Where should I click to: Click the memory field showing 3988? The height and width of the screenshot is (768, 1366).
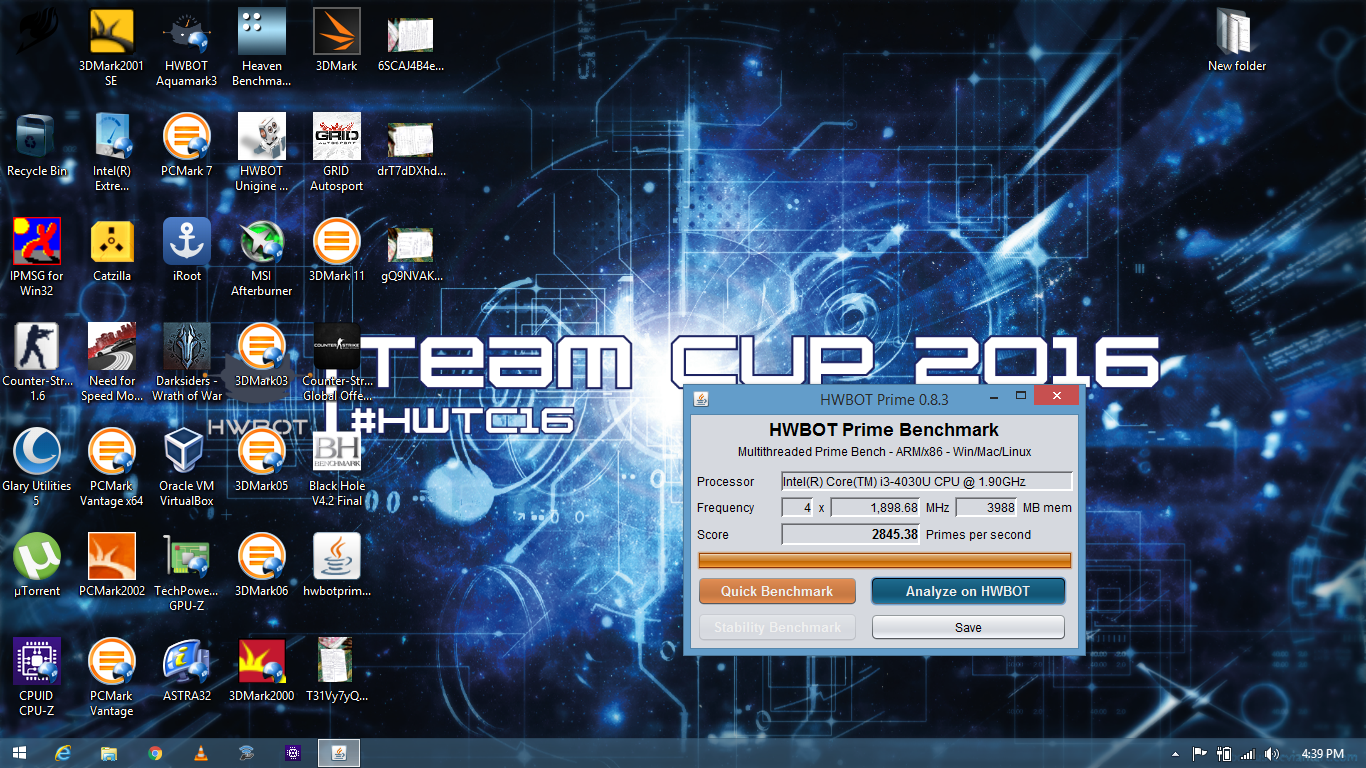986,507
